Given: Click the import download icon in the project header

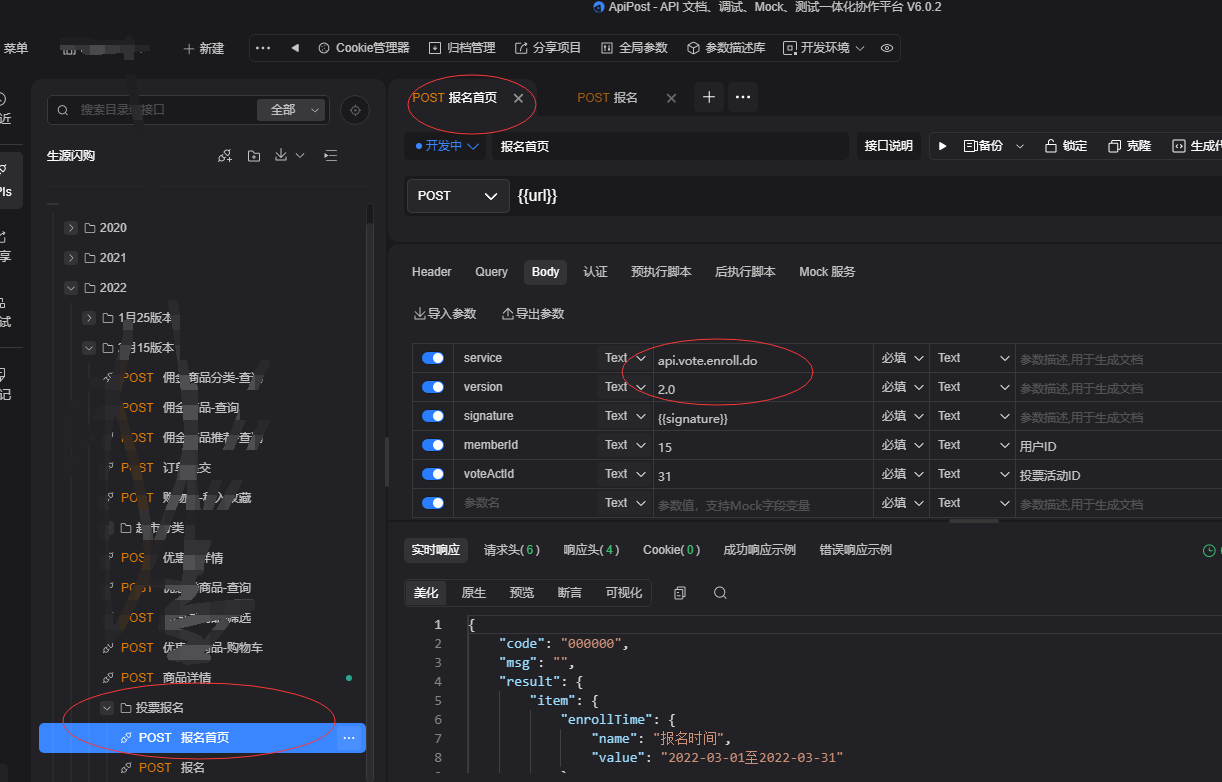Looking at the screenshot, I should (x=281, y=156).
